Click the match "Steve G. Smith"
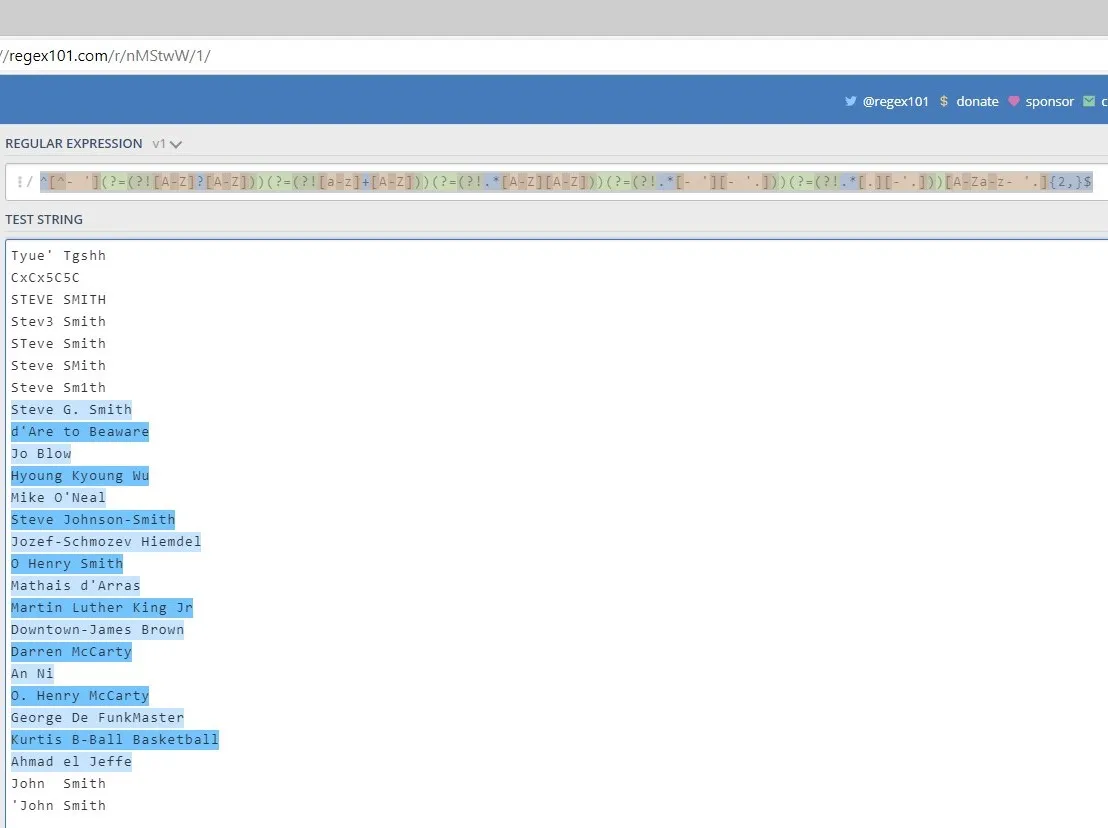 tap(71, 410)
